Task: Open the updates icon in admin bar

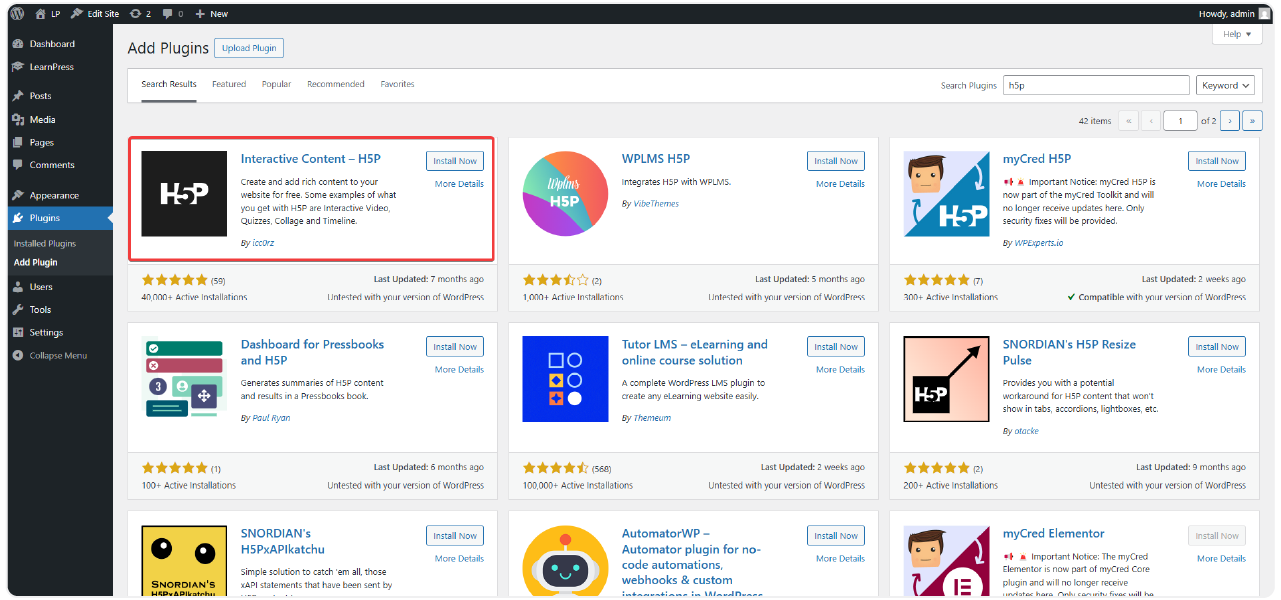Action: [x=135, y=14]
